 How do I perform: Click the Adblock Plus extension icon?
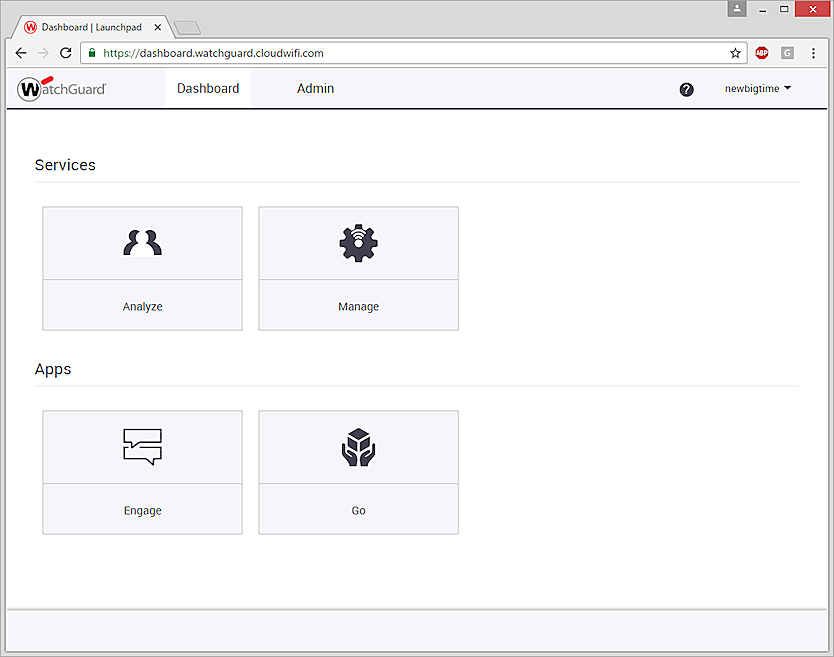coord(762,53)
